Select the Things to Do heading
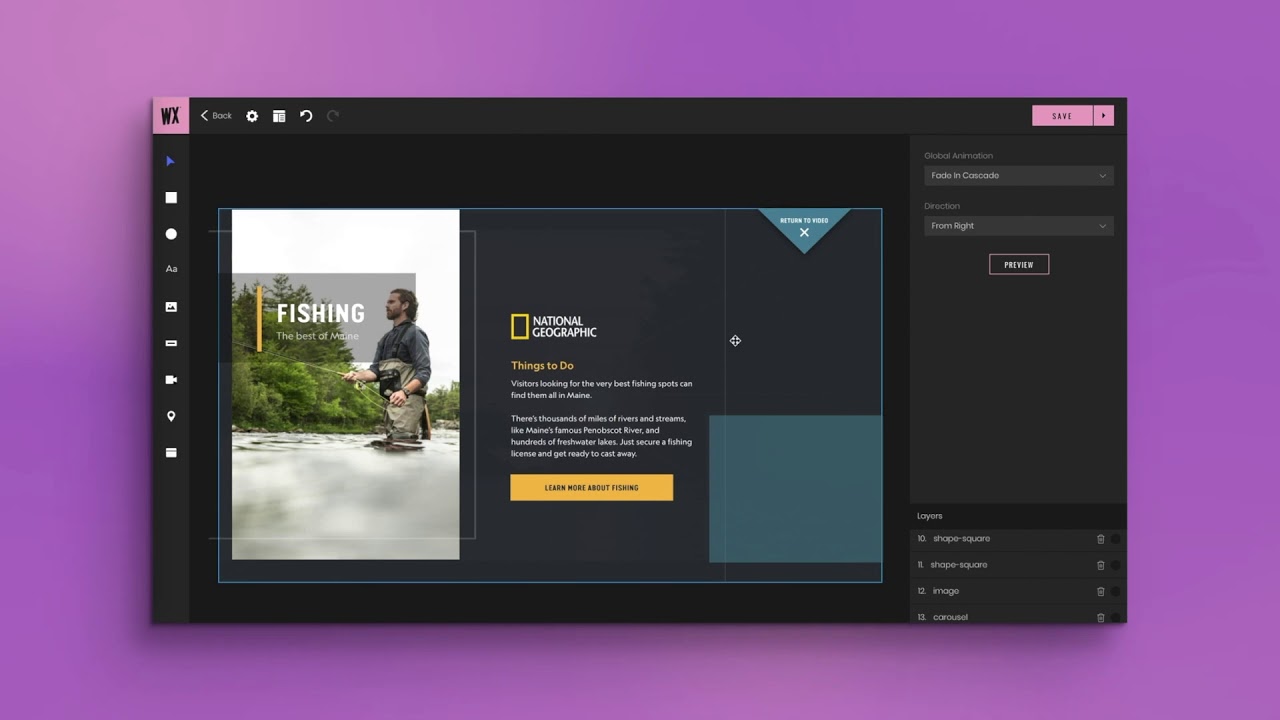The width and height of the screenshot is (1280, 720). [542, 366]
